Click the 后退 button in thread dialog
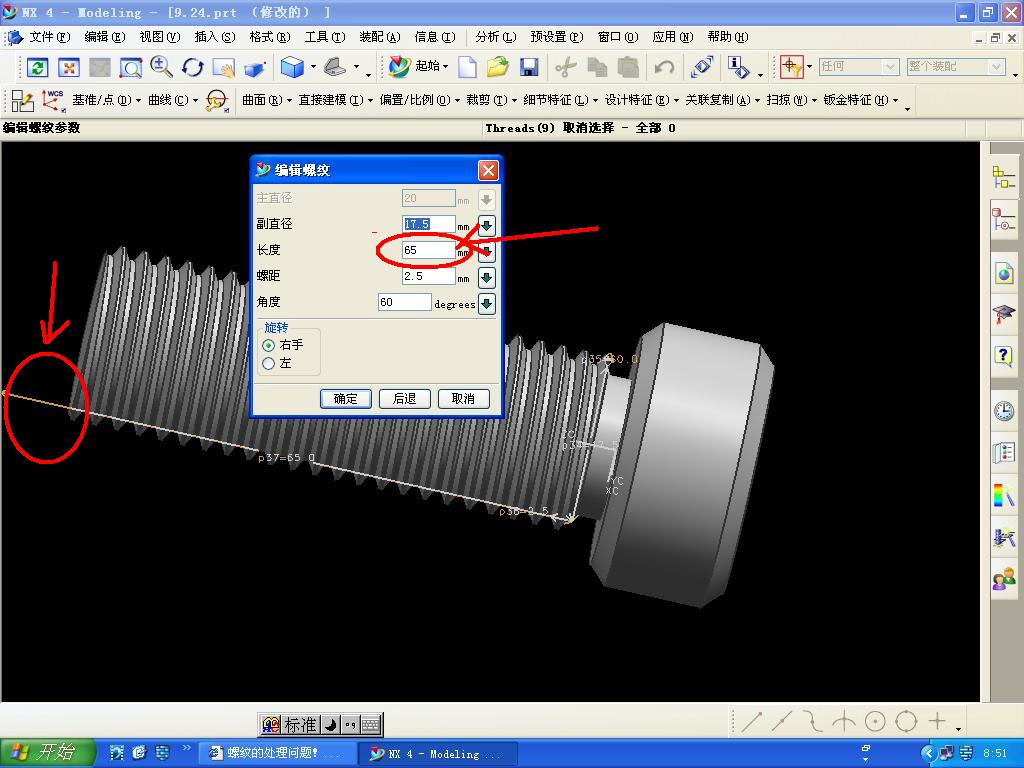1024x768 pixels. (x=404, y=399)
